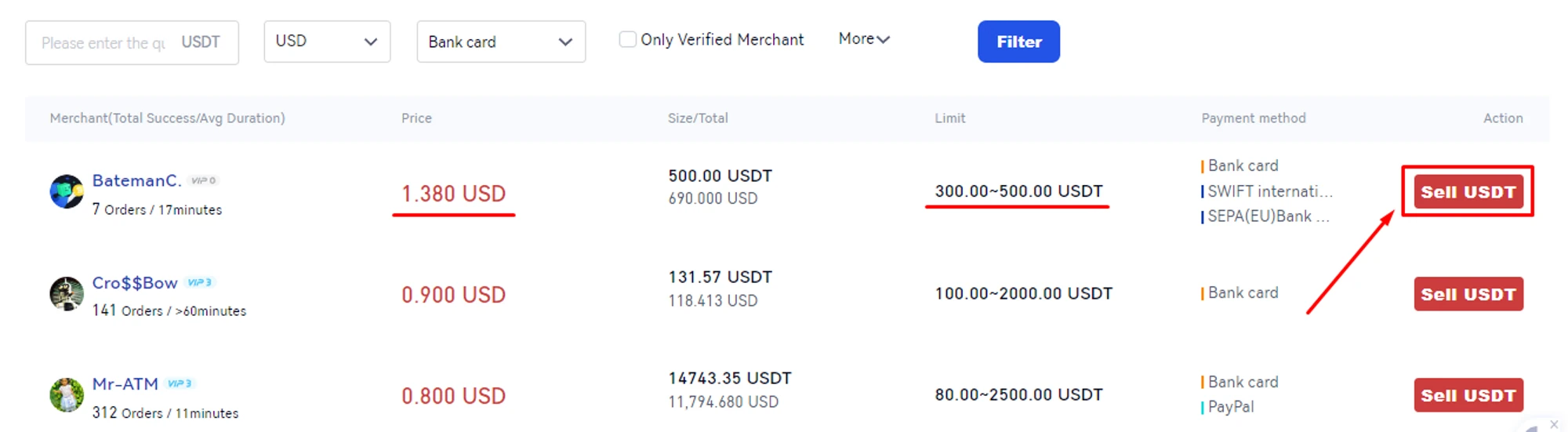Click Sell USDT for Cro$$Bow offer
This screenshot has width=1568, height=432.
pos(1468,294)
